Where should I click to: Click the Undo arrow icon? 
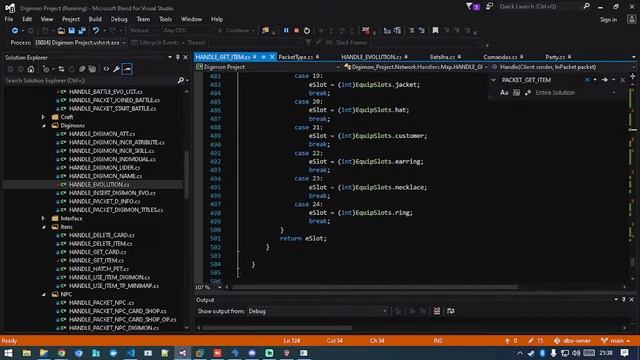click(x=96, y=31)
